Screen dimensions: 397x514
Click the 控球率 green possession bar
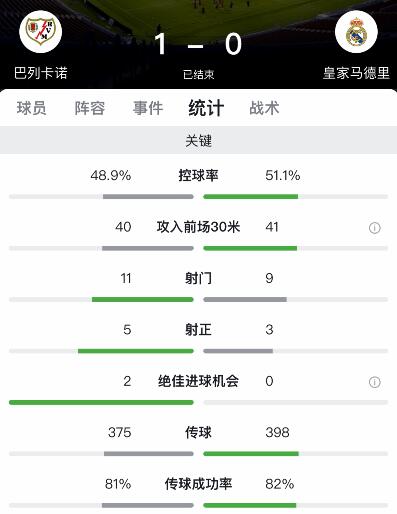[251, 197]
